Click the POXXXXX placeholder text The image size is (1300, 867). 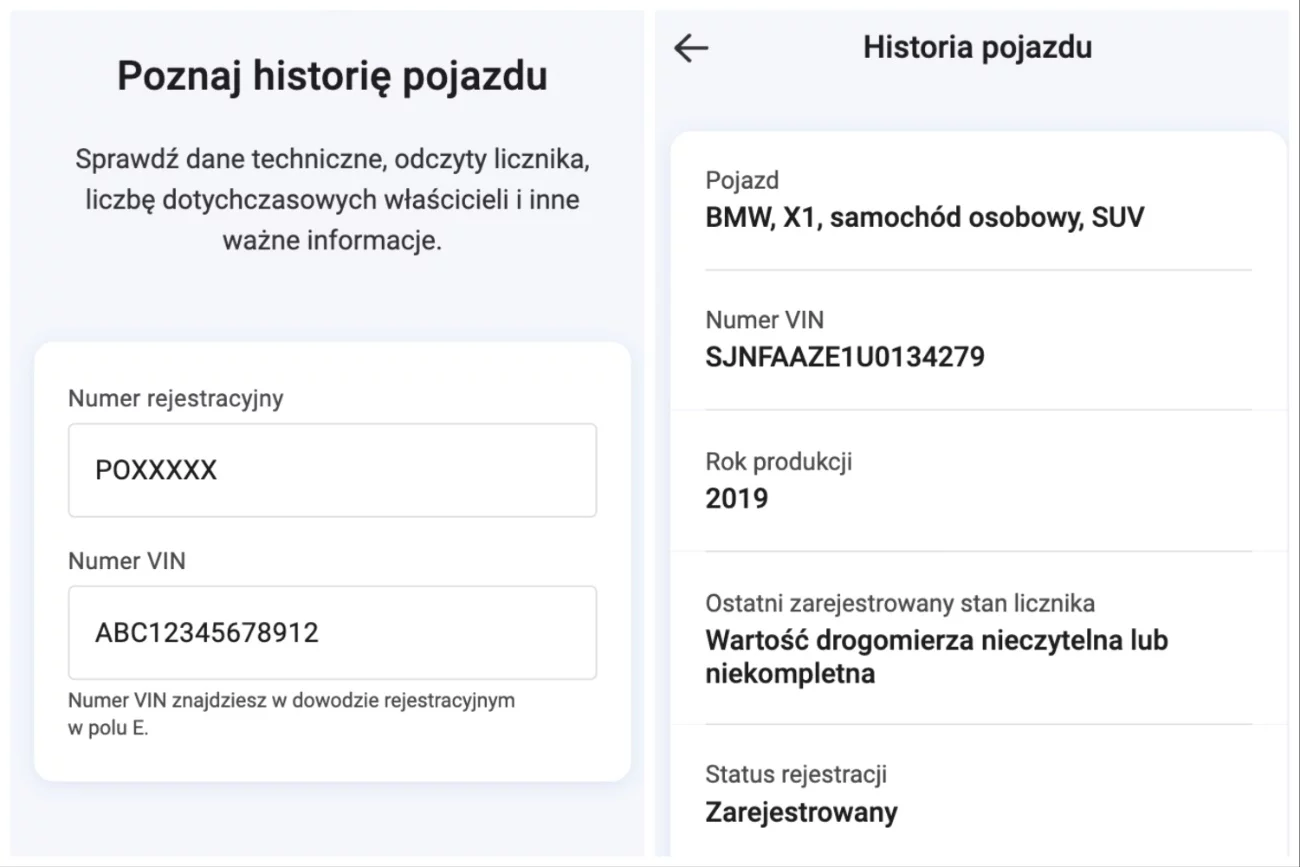pyautogui.click(x=156, y=470)
